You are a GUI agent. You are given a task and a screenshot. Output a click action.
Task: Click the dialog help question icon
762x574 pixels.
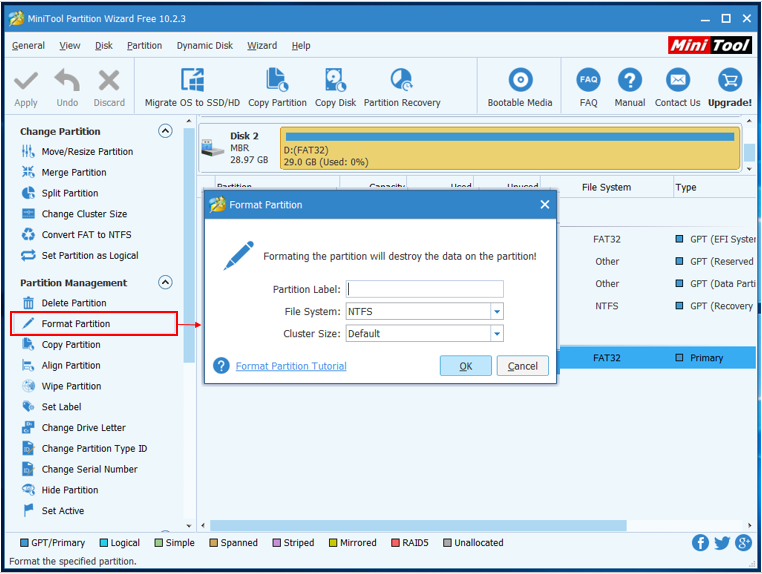[221, 366]
